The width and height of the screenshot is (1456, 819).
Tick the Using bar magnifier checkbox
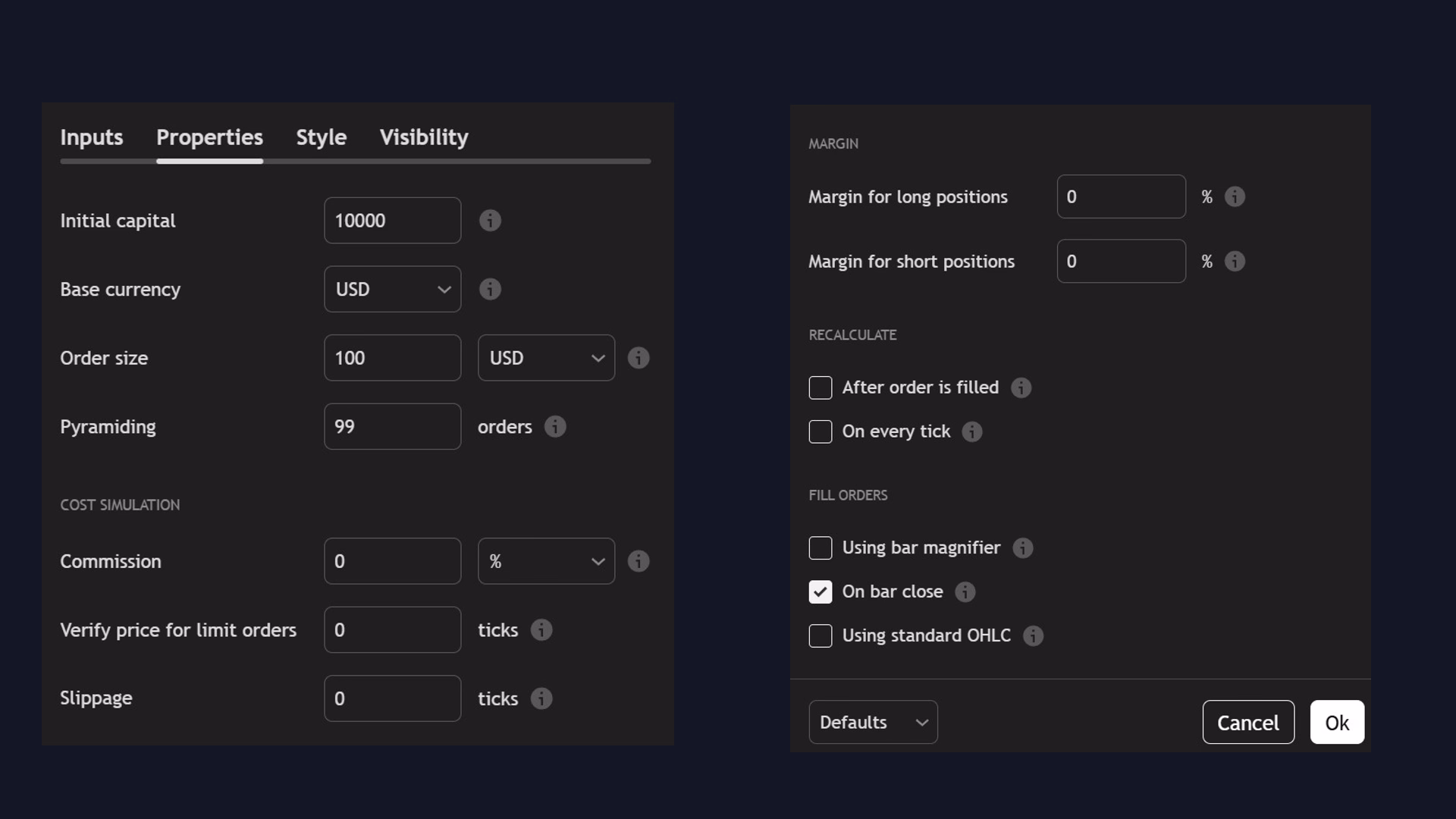pos(821,548)
